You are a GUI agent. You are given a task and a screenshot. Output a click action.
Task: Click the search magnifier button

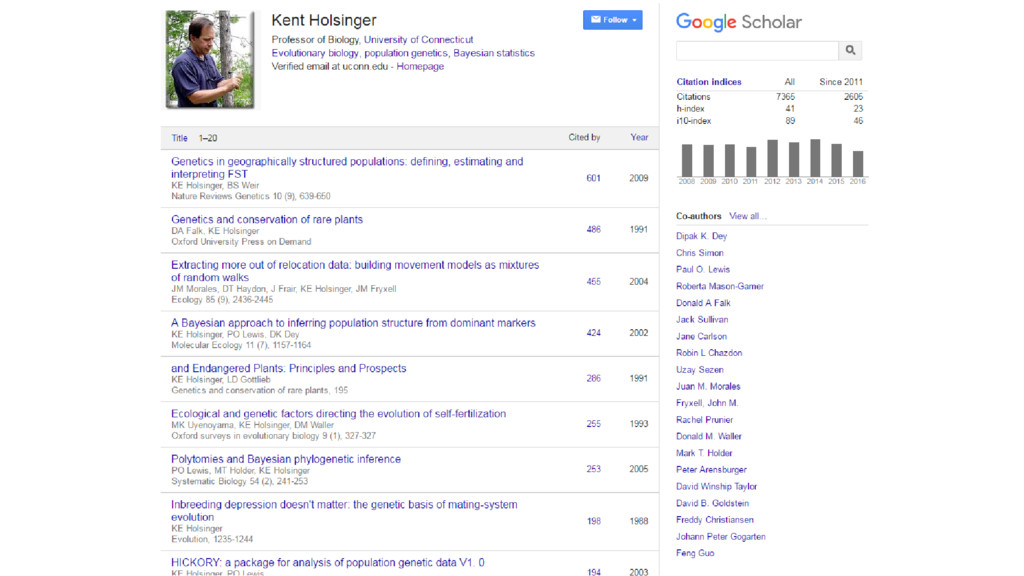[x=850, y=50]
